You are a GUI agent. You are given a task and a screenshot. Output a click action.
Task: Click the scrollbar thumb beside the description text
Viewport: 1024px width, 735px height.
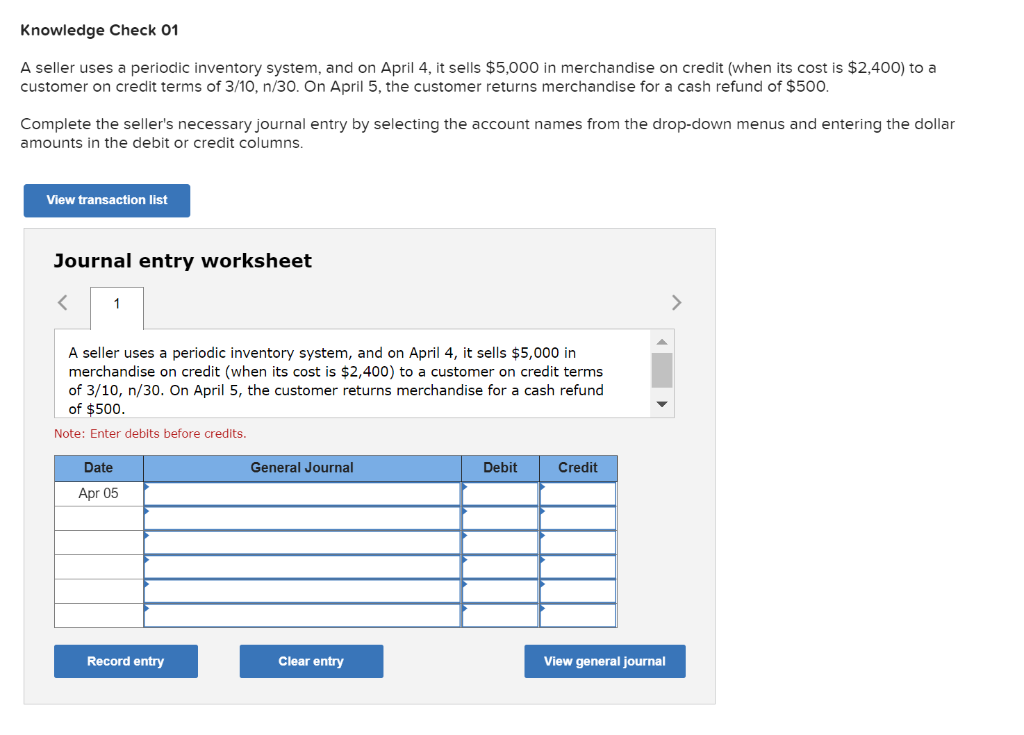[661, 372]
